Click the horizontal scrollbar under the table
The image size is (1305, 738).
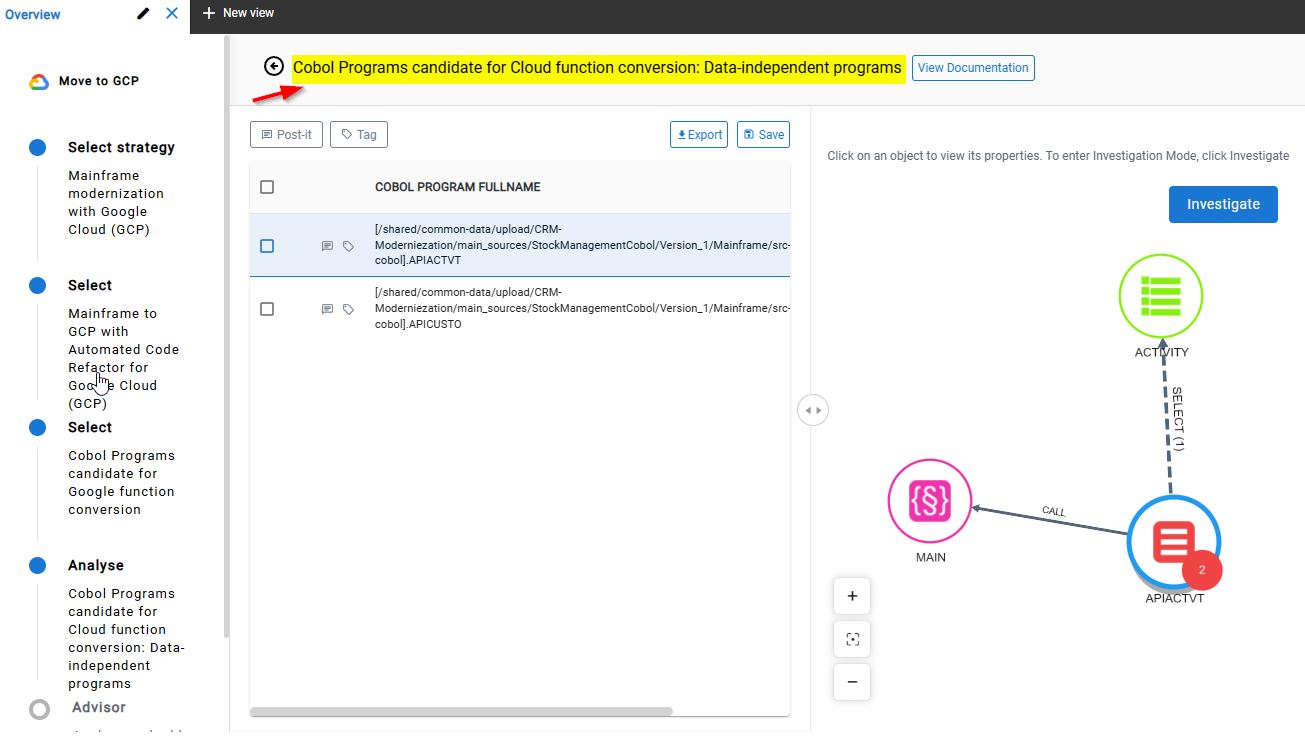[461, 712]
